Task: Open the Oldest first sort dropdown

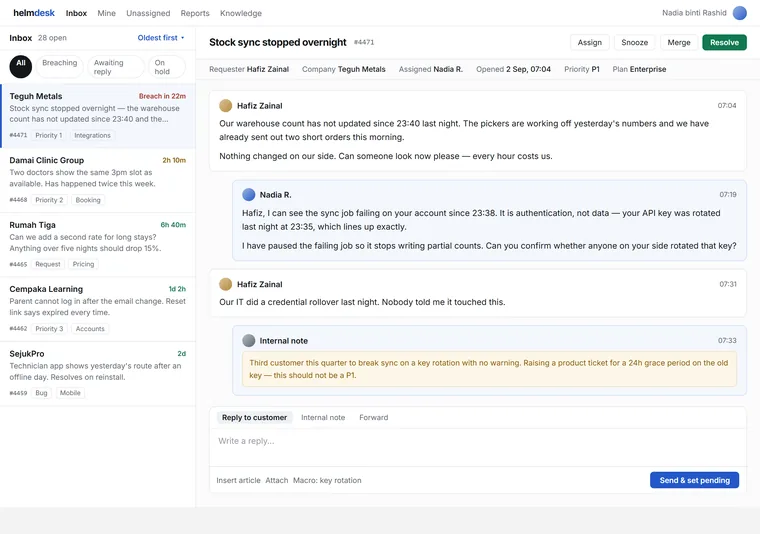Action: coord(161,38)
